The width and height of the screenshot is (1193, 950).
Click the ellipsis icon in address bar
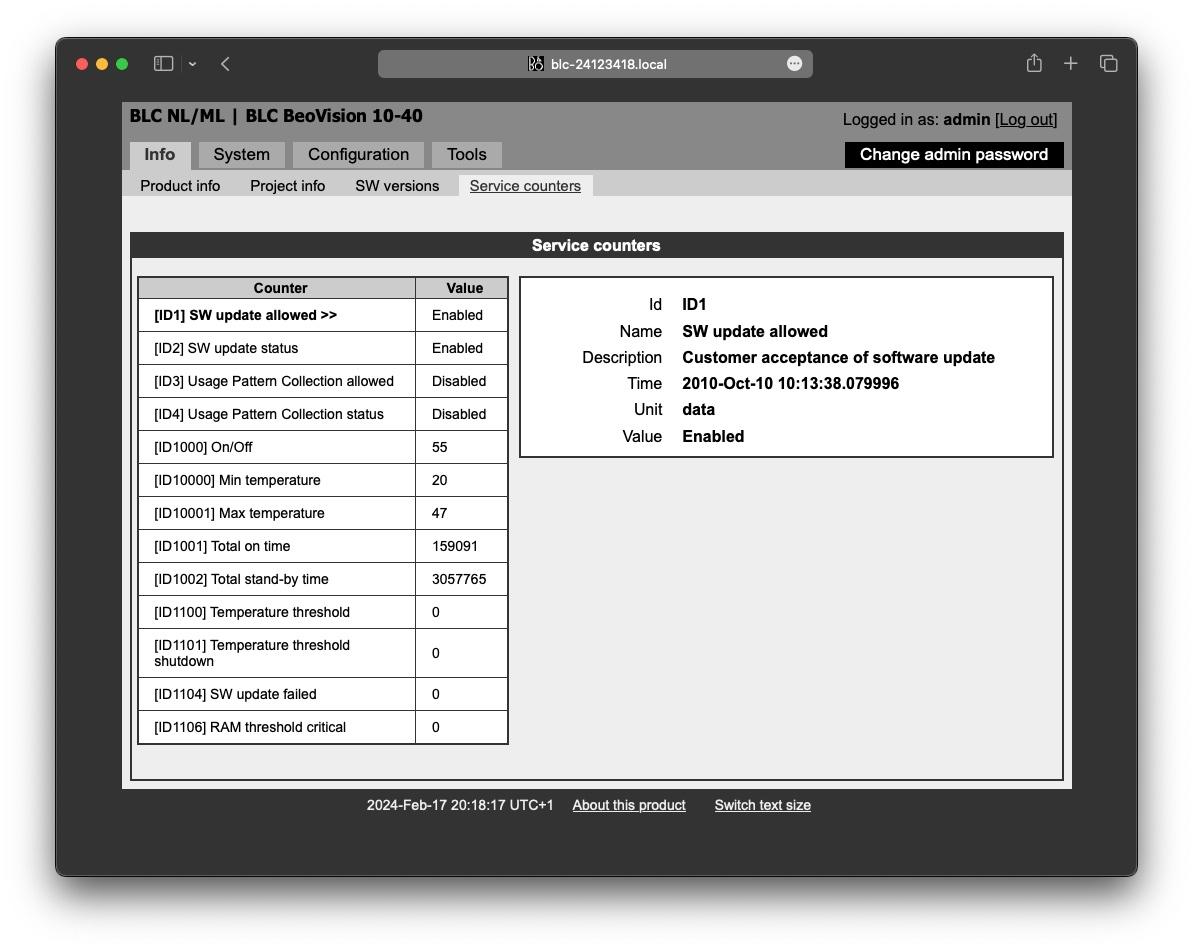(794, 64)
